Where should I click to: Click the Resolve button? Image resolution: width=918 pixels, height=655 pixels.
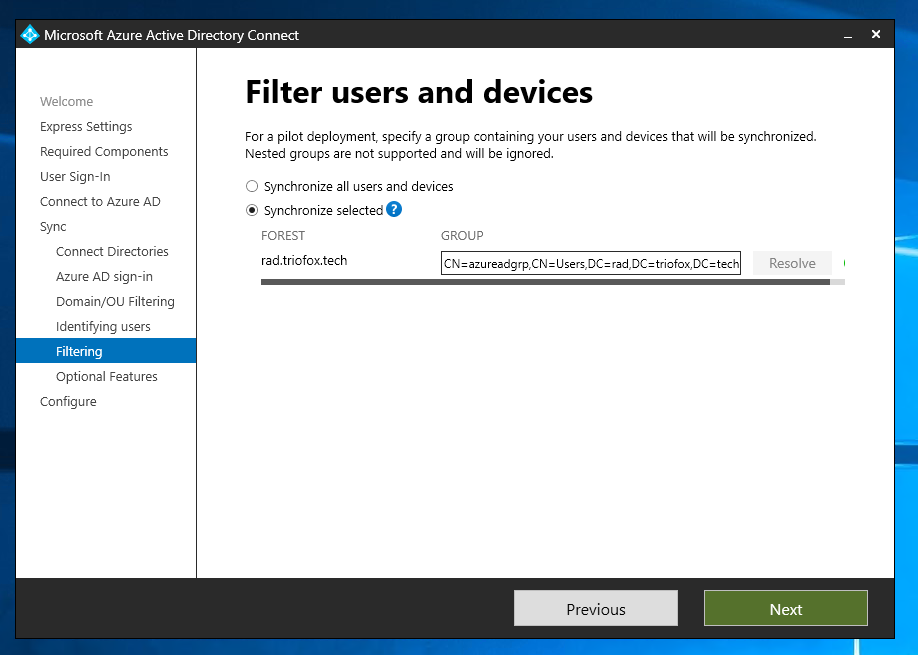click(792, 263)
